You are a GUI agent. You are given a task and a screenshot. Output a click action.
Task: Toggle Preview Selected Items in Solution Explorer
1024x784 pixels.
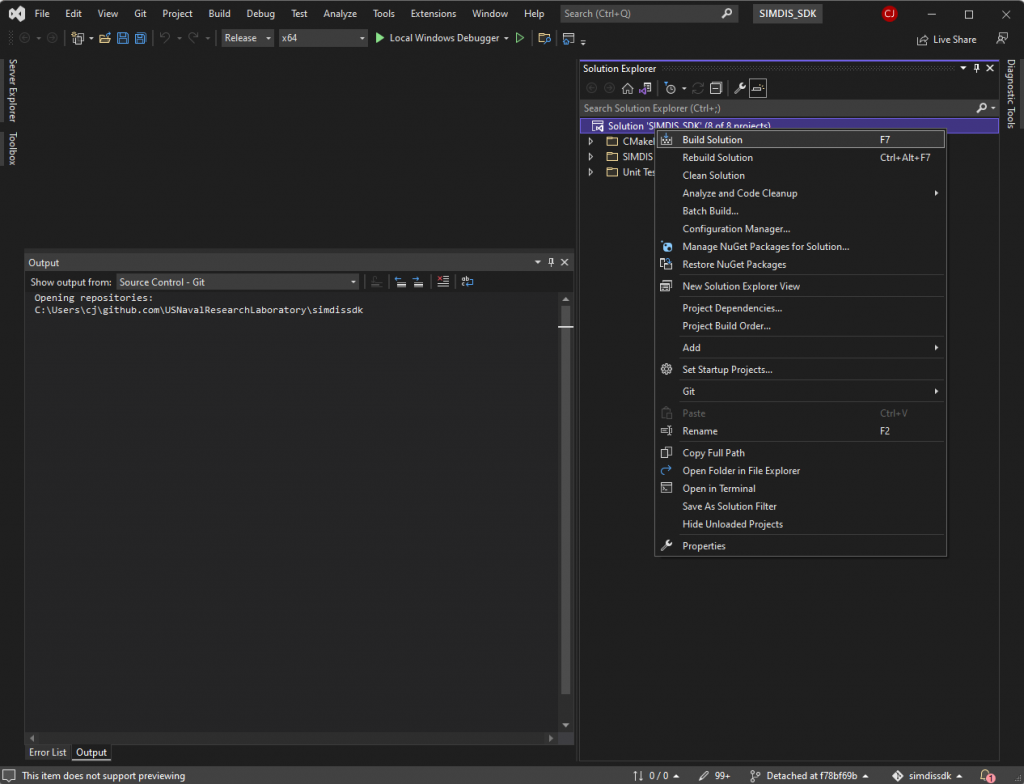coord(758,88)
